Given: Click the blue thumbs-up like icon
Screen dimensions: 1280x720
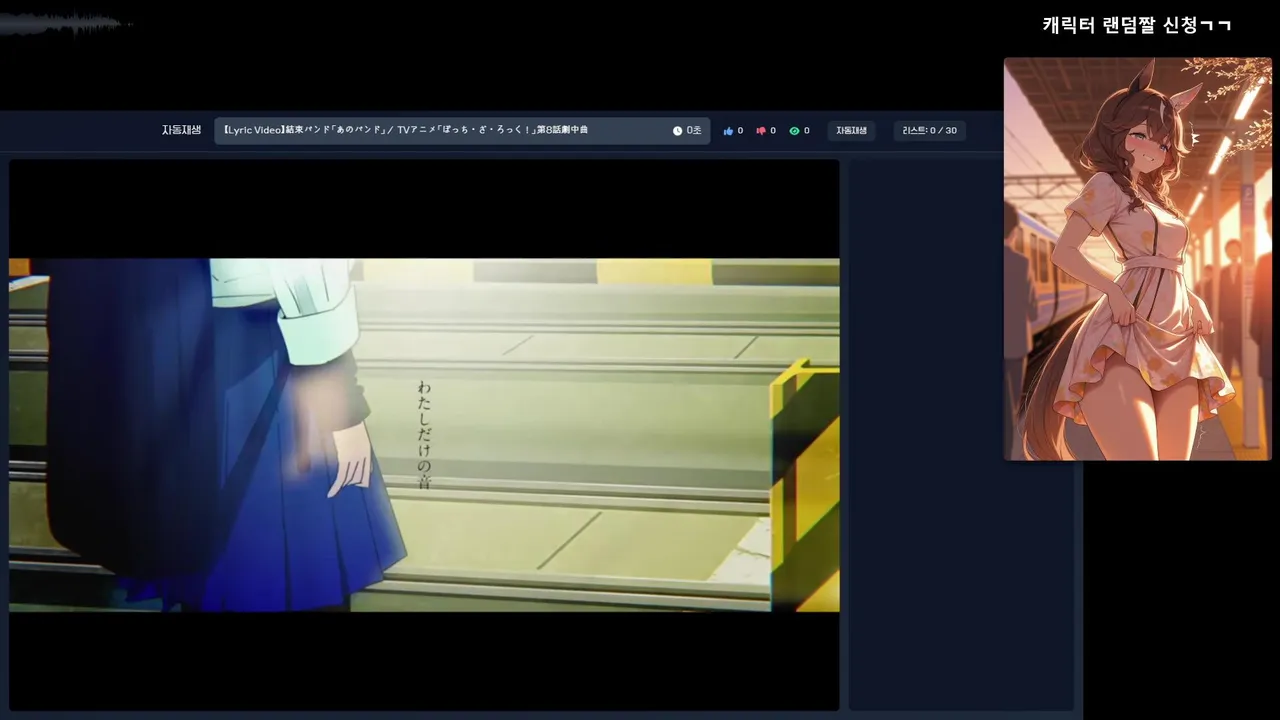Looking at the screenshot, I should click(x=728, y=131).
